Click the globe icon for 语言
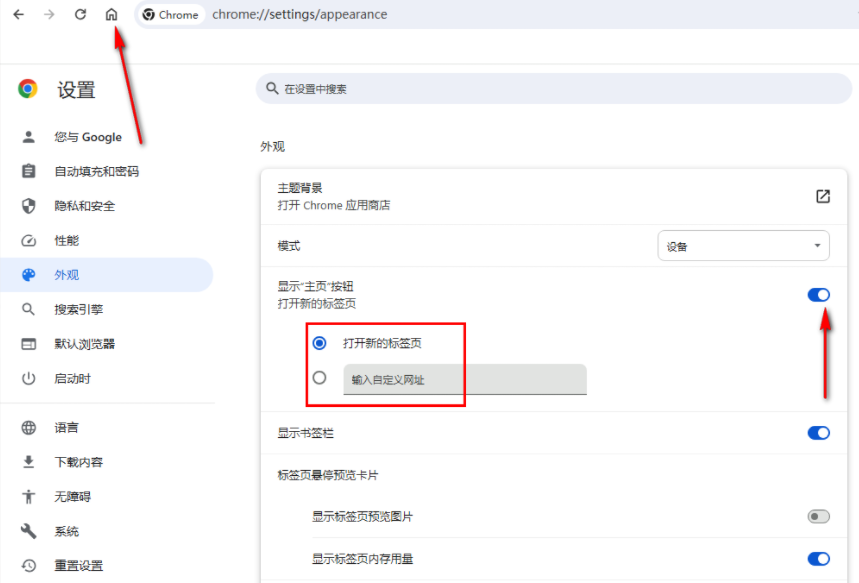The height and width of the screenshot is (583, 859). click(x=28, y=427)
